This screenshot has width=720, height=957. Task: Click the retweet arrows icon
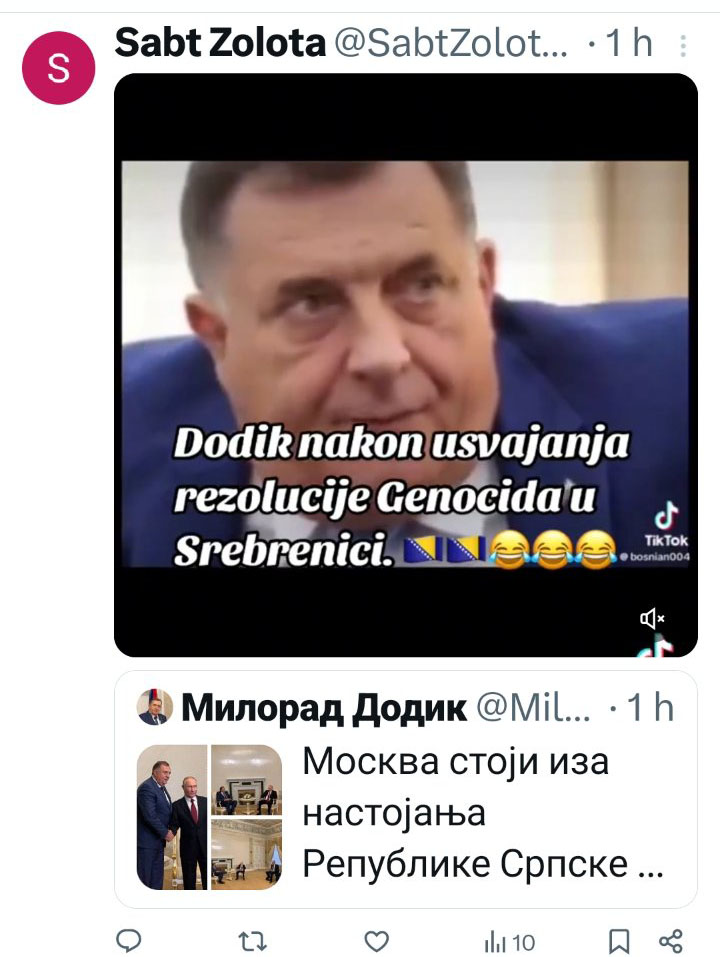[x=252, y=941]
